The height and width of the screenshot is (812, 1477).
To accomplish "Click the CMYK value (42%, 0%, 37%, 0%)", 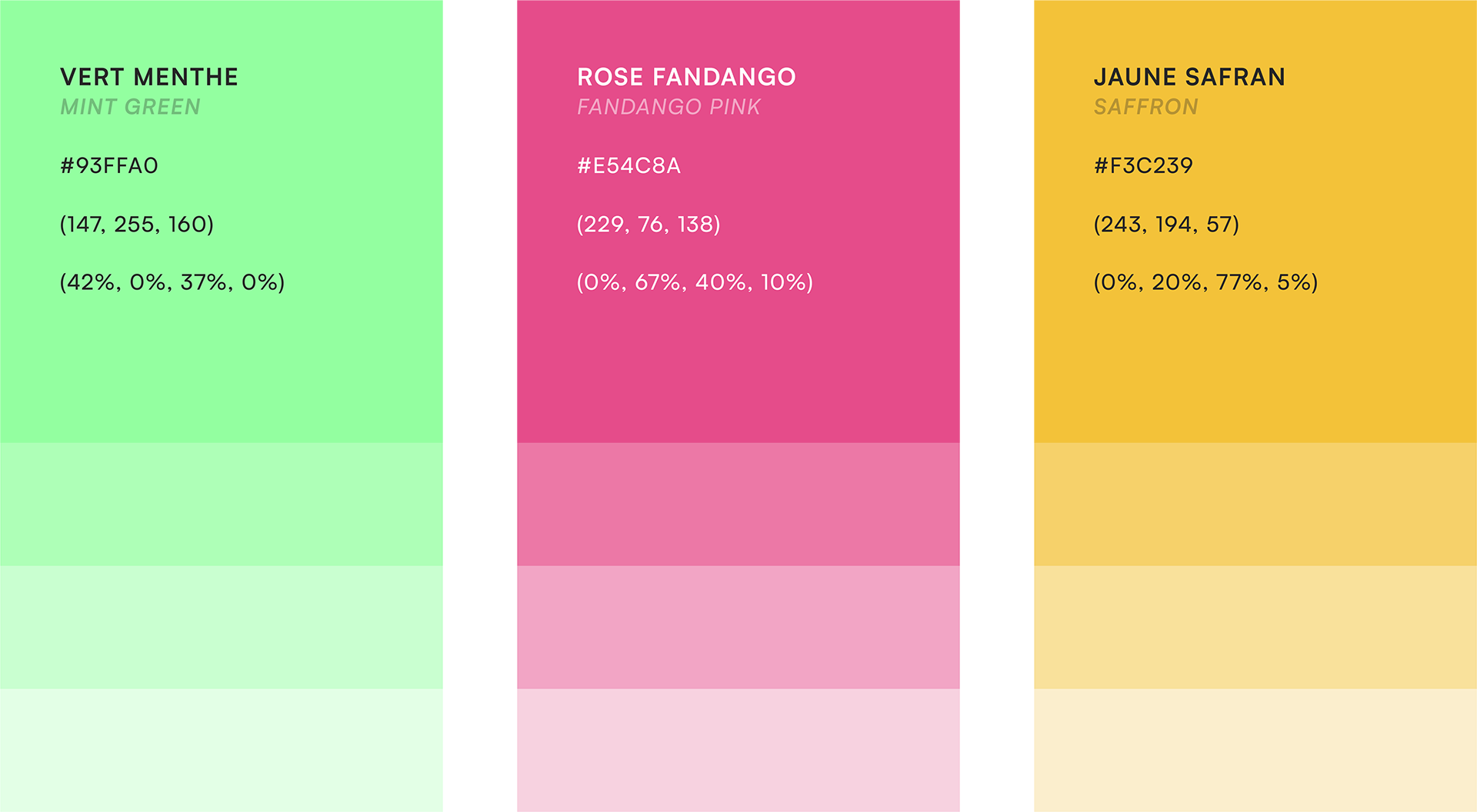I will (x=172, y=282).
